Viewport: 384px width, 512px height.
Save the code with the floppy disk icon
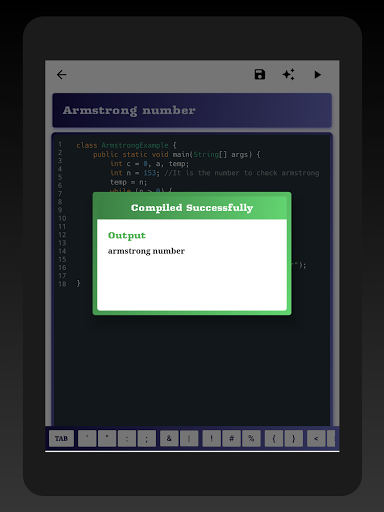point(260,74)
